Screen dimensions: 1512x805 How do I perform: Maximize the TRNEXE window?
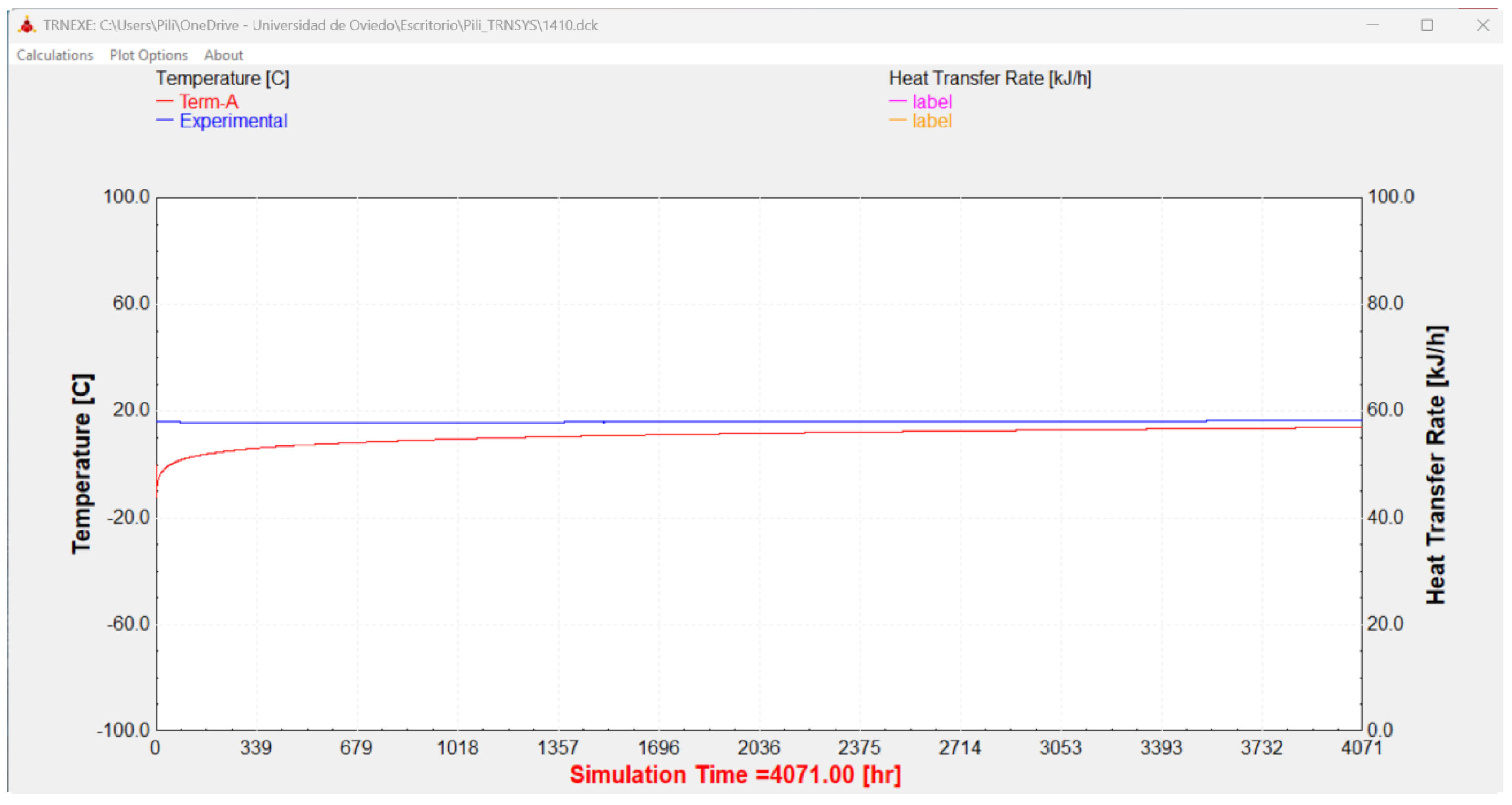pos(1427,25)
